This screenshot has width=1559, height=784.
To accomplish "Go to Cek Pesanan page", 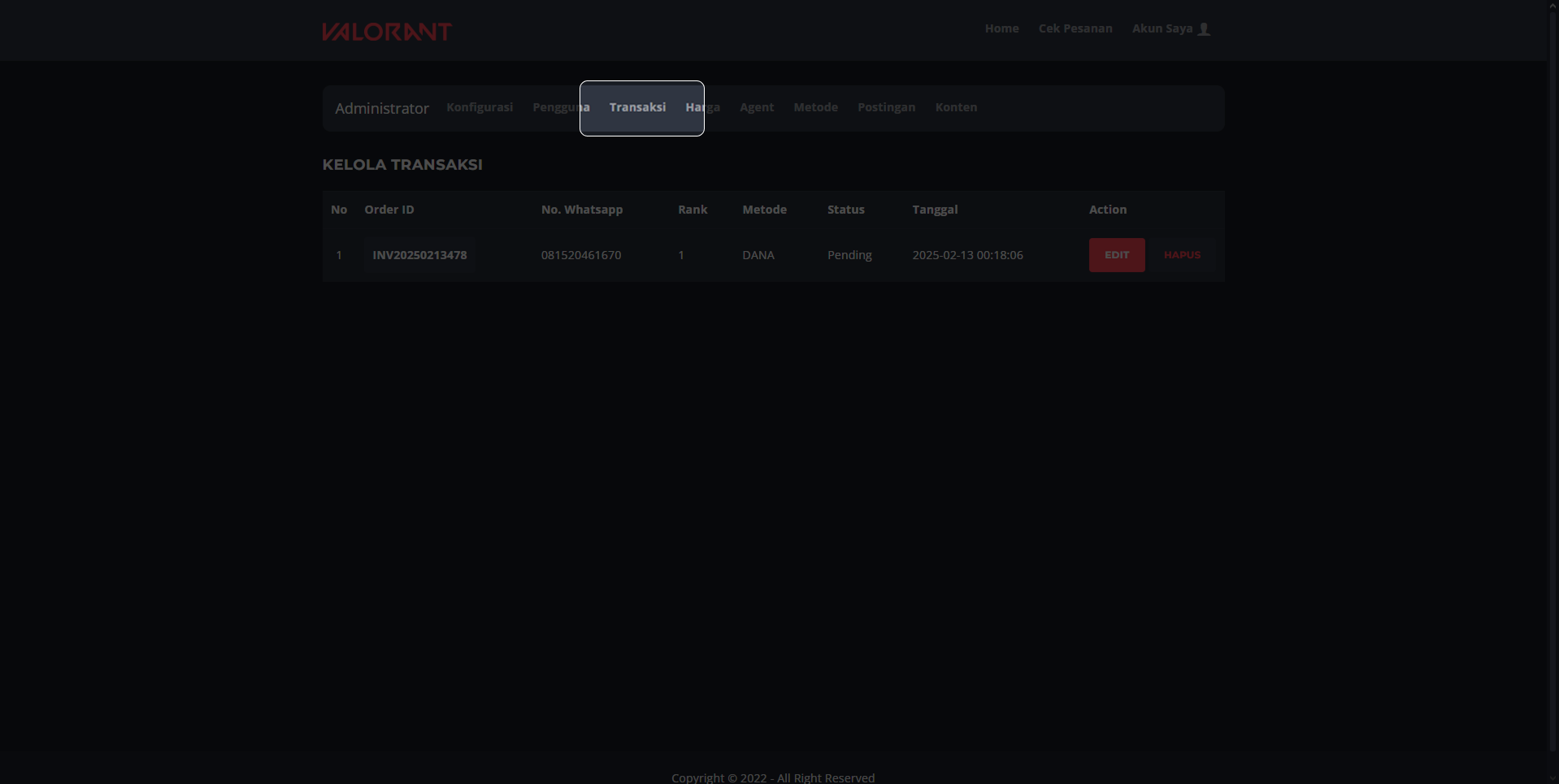I will (x=1075, y=28).
